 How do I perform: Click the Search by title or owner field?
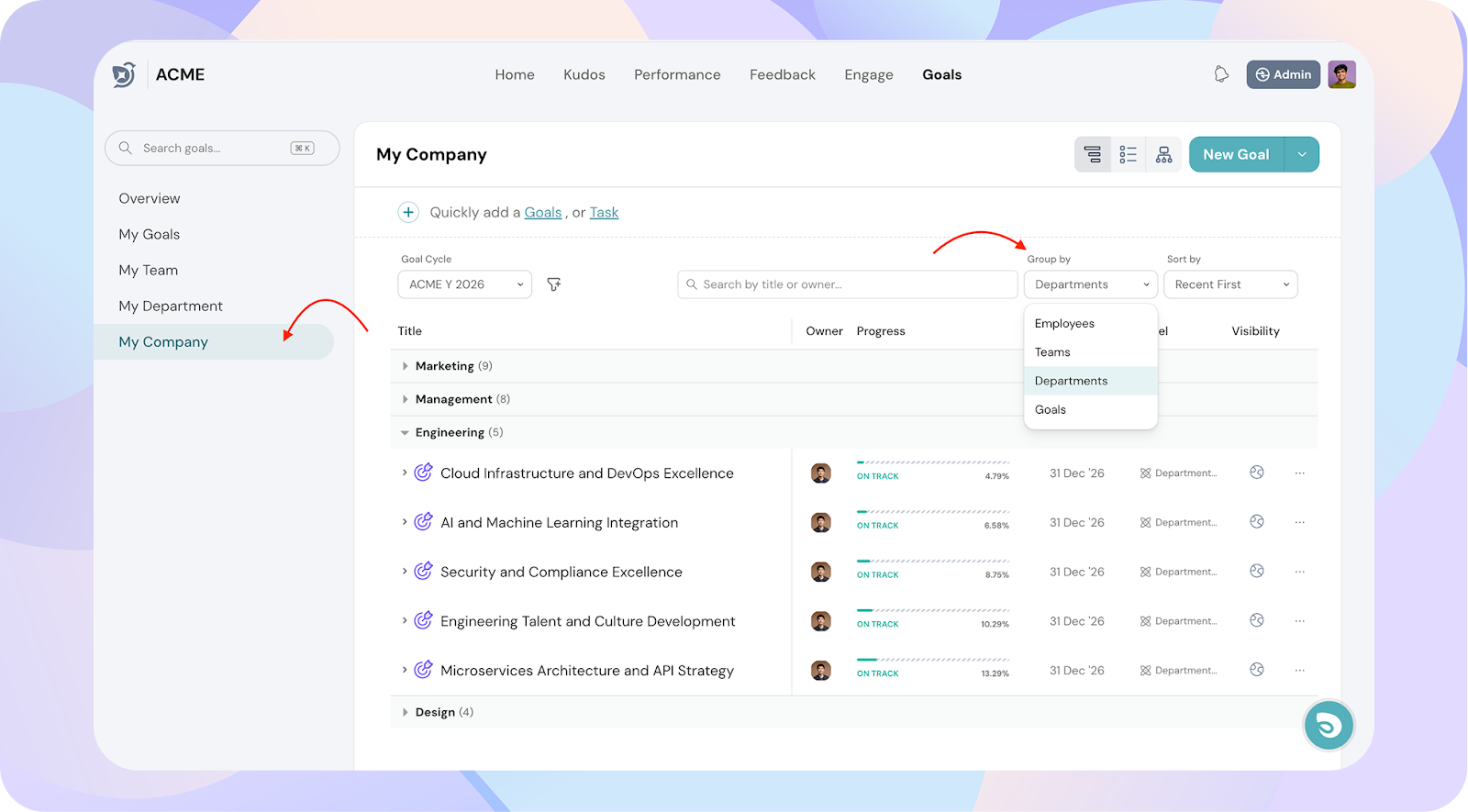tap(848, 284)
